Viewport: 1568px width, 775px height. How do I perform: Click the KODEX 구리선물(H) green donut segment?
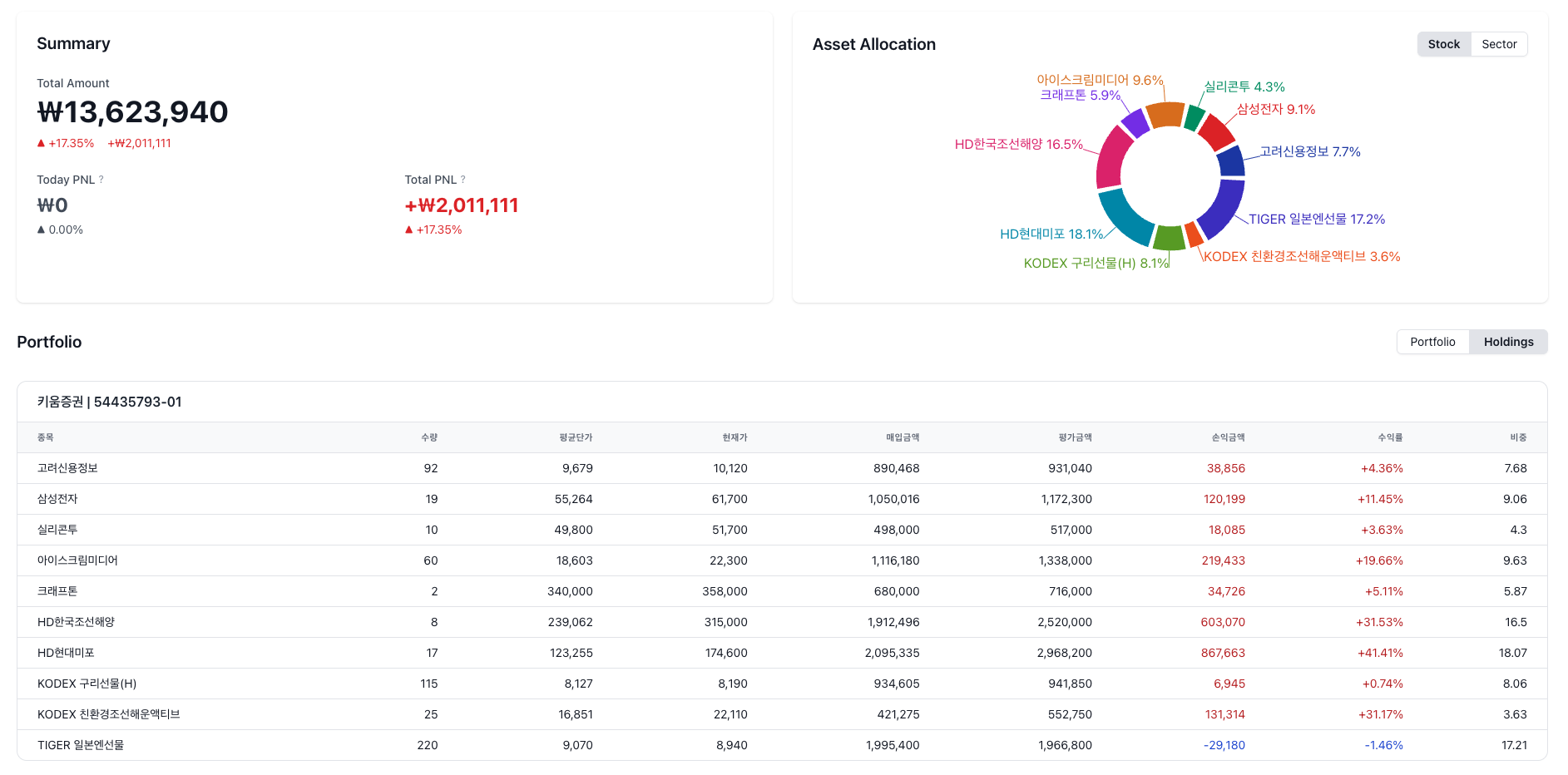1170,238
